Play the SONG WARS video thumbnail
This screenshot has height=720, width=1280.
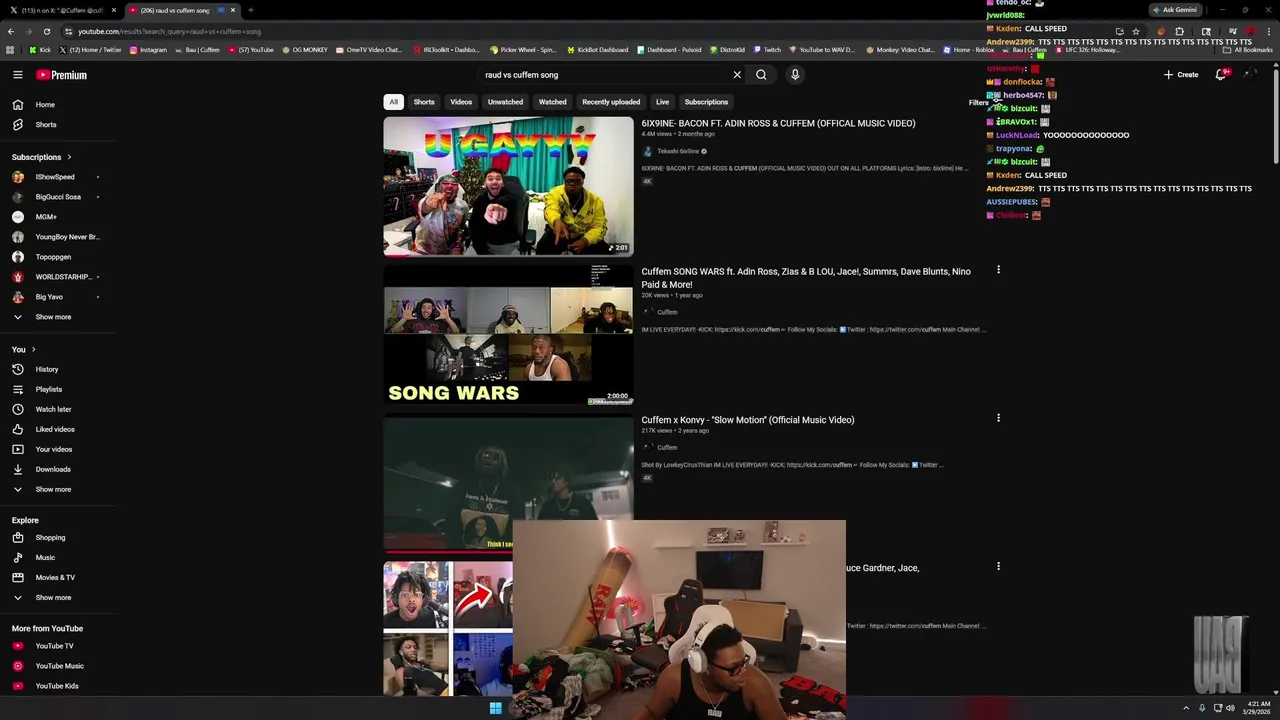[508, 335]
